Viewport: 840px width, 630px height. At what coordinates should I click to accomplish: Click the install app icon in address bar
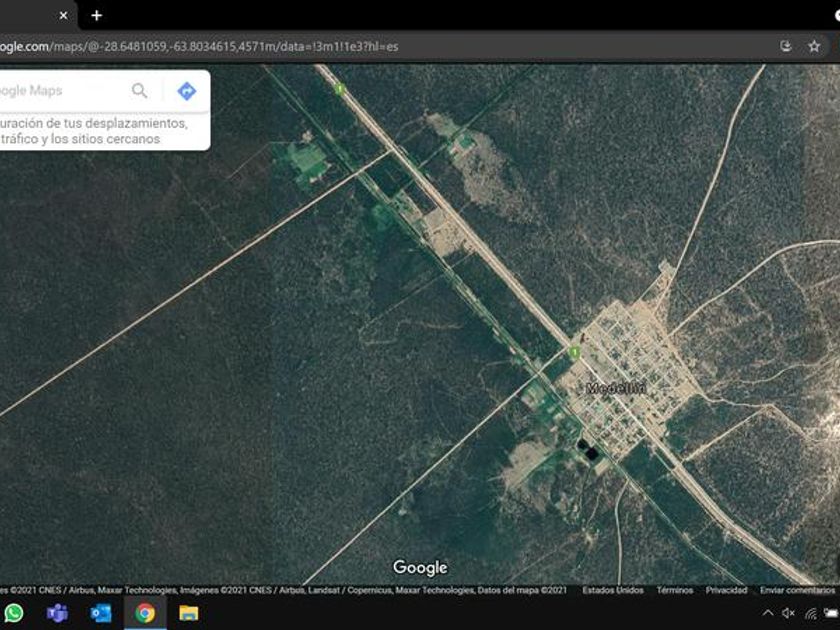point(786,46)
